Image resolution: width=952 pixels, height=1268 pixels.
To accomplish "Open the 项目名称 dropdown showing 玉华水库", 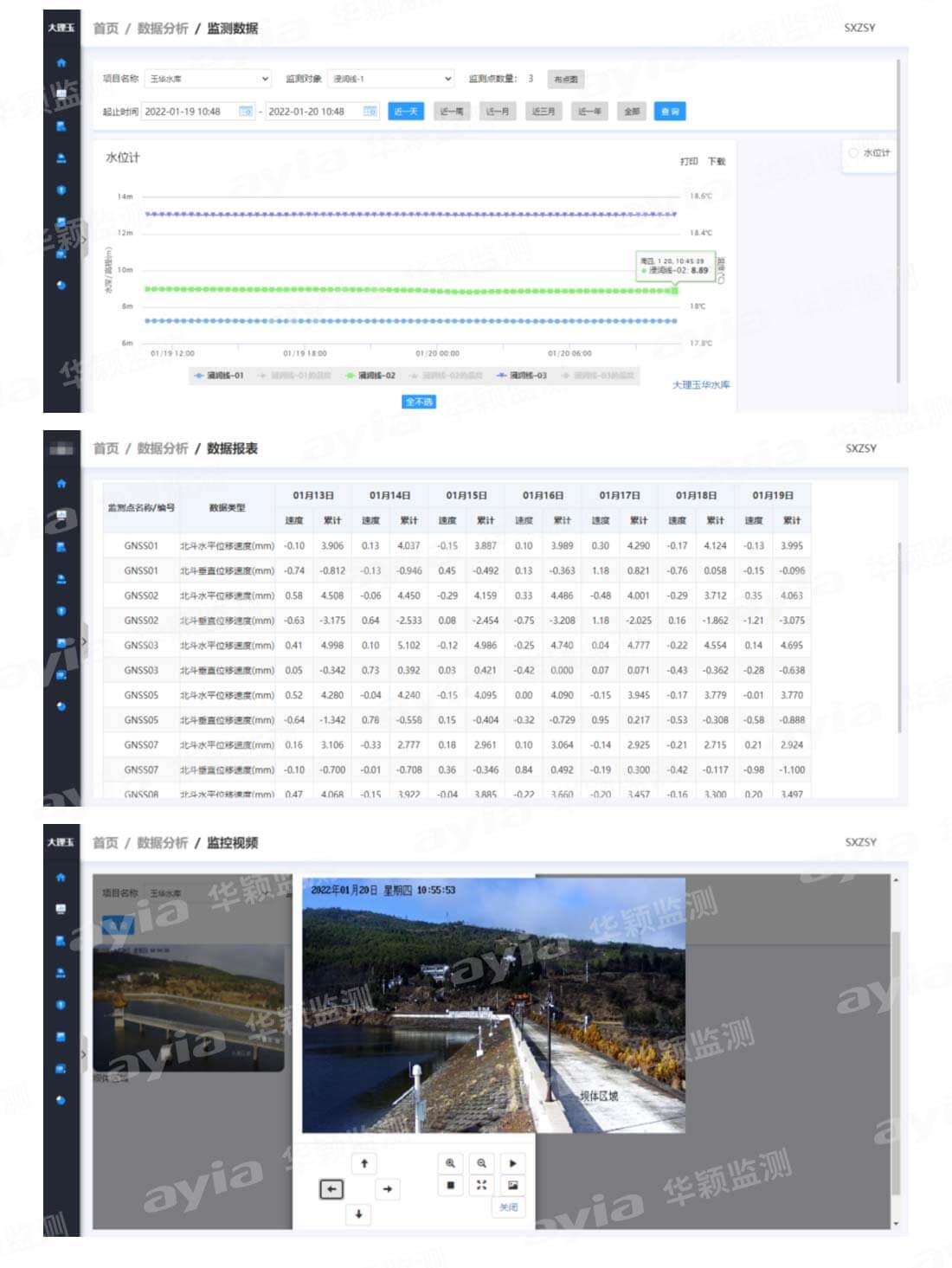I will [x=208, y=79].
